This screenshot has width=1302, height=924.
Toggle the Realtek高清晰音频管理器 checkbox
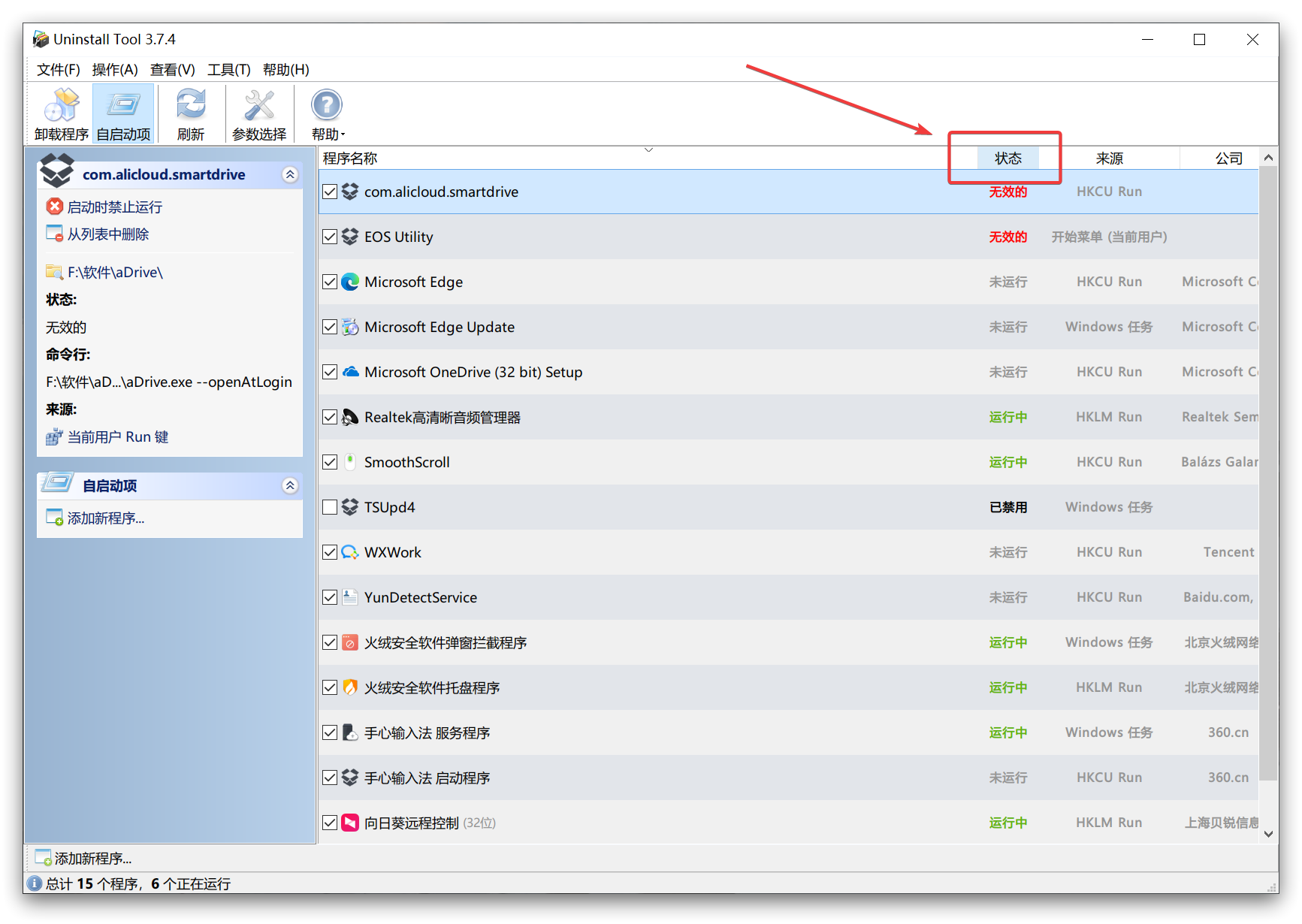tap(330, 417)
